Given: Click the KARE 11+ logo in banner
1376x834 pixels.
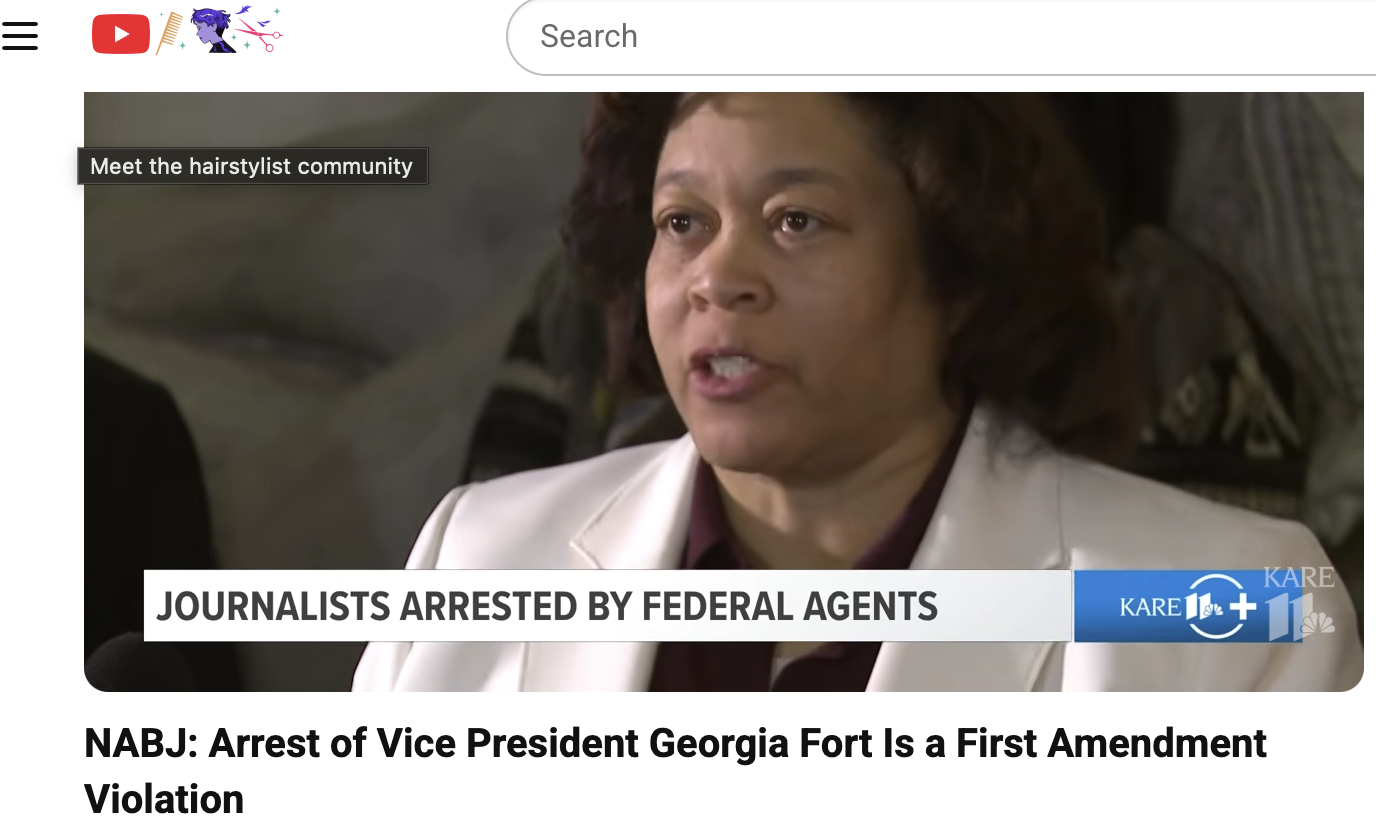Looking at the screenshot, I should [1187, 606].
